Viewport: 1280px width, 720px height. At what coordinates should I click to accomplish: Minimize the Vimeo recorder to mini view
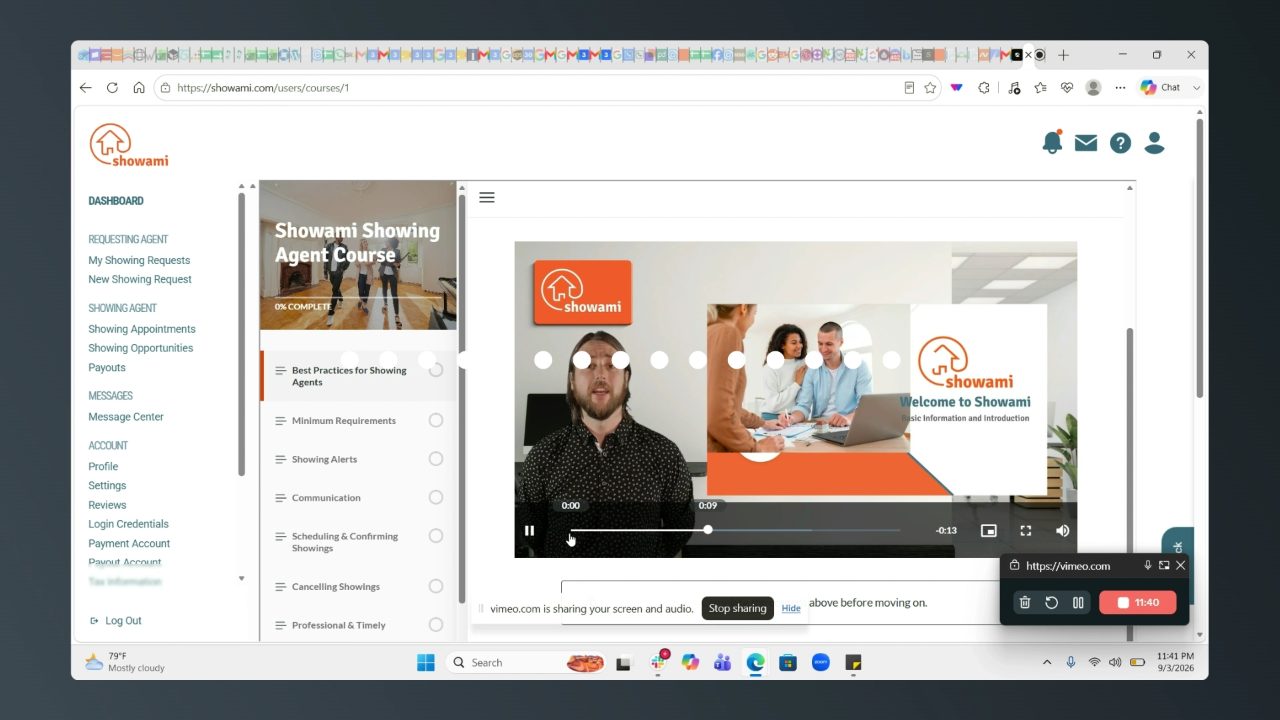[1164, 565]
